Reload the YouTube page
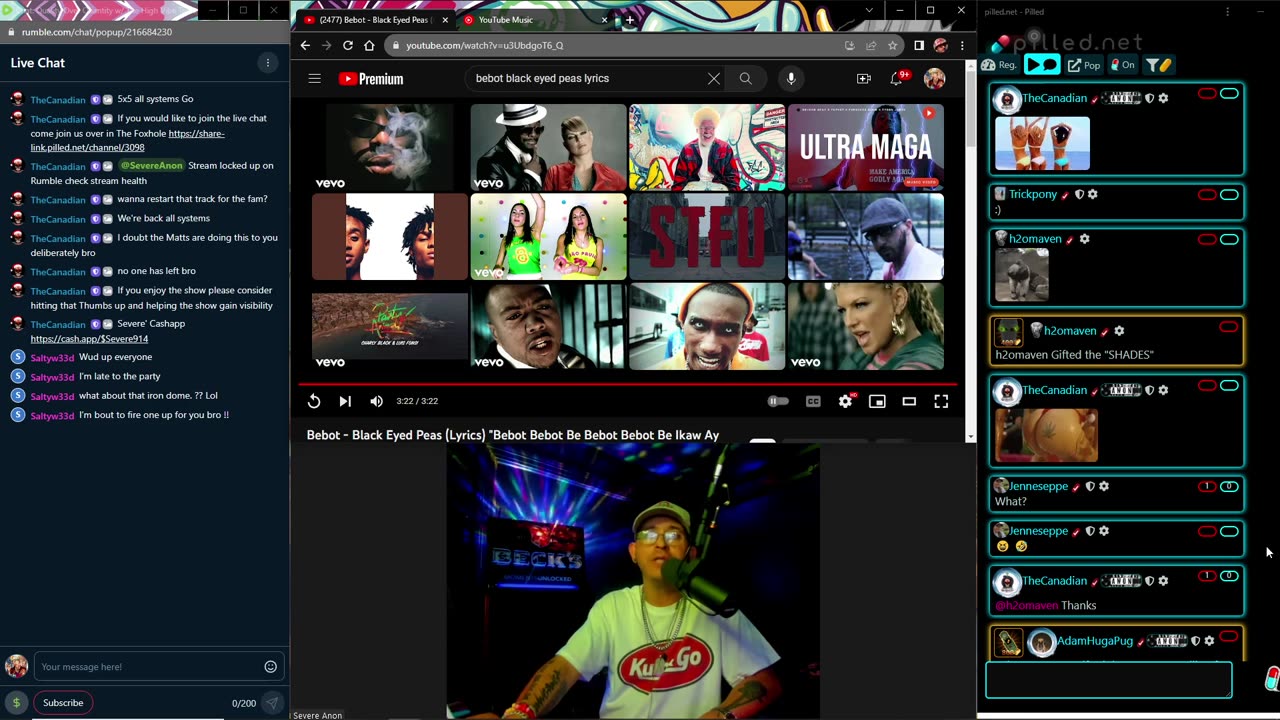This screenshot has height=720, width=1280. [x=348, y=45]
